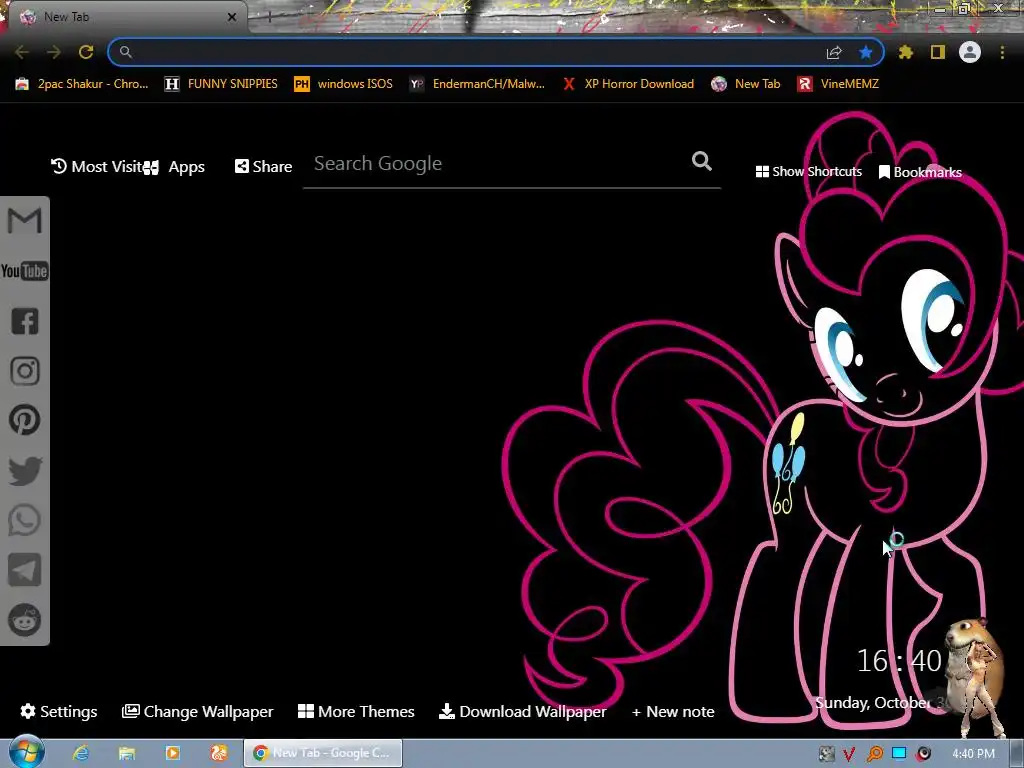
Task: Click the share-page icon in the address bar
Action: 834,52
